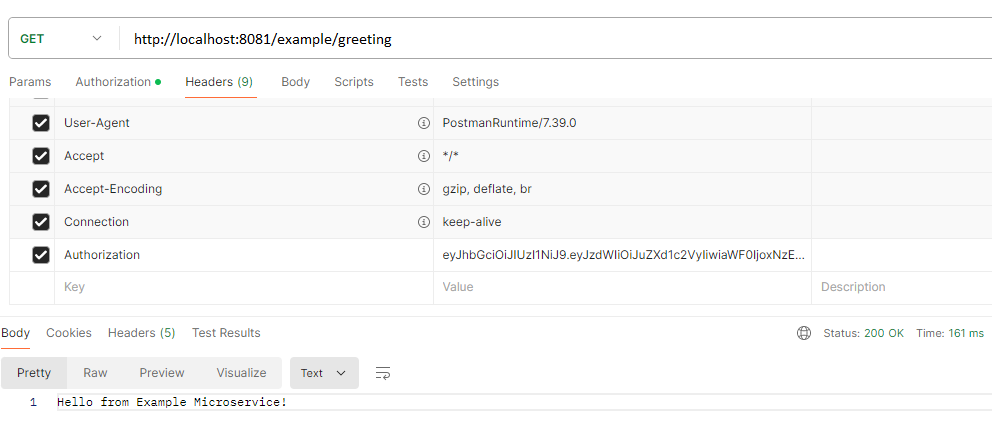Viewport: 992px width, 438px height.
Task: Click the empty Key input field
Action: (240, 287)
